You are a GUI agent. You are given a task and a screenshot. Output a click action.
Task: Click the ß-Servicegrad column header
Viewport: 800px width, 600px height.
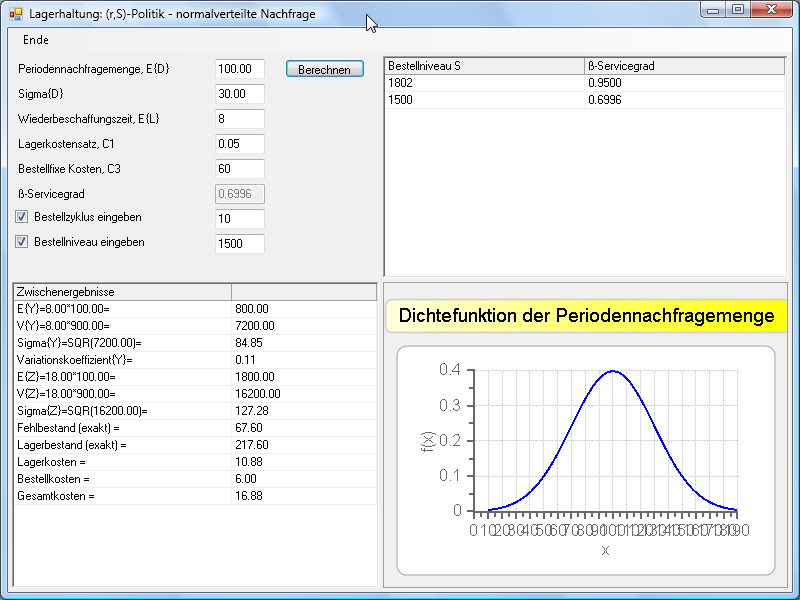point(684,66)
